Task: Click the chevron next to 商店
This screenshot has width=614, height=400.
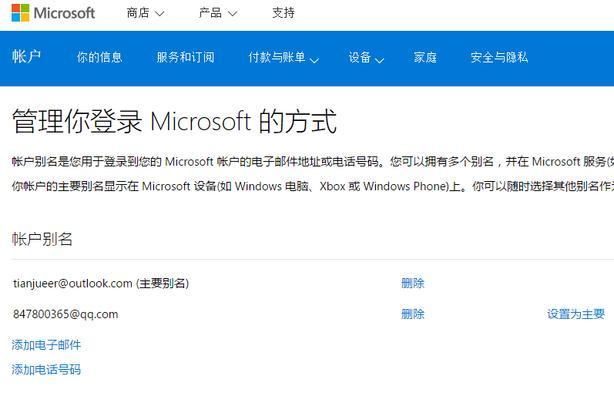Action: (159, 14)
